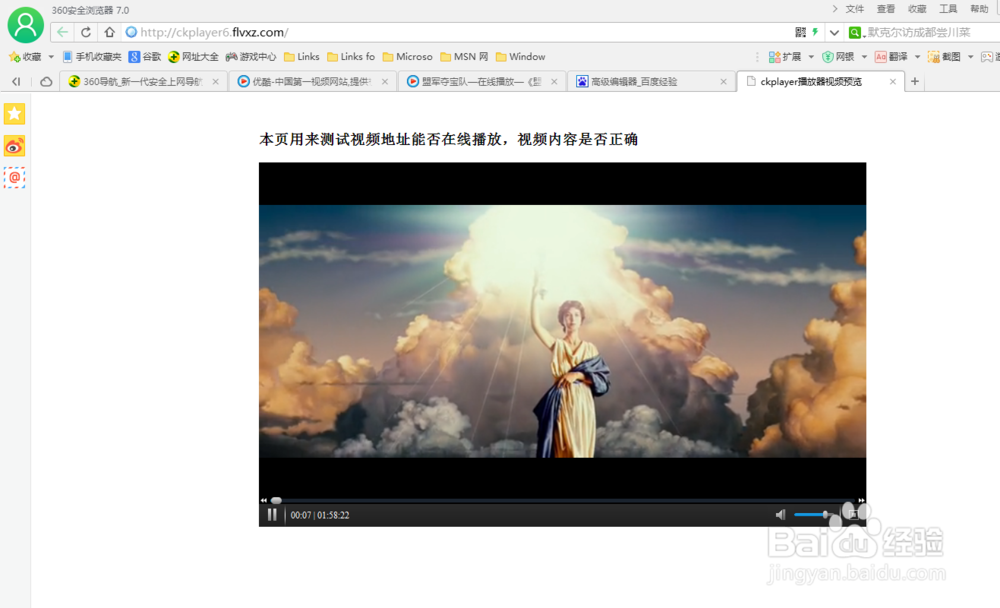
Task: Expand the address bar history dropdown
Action: click(x=834, y=33)
